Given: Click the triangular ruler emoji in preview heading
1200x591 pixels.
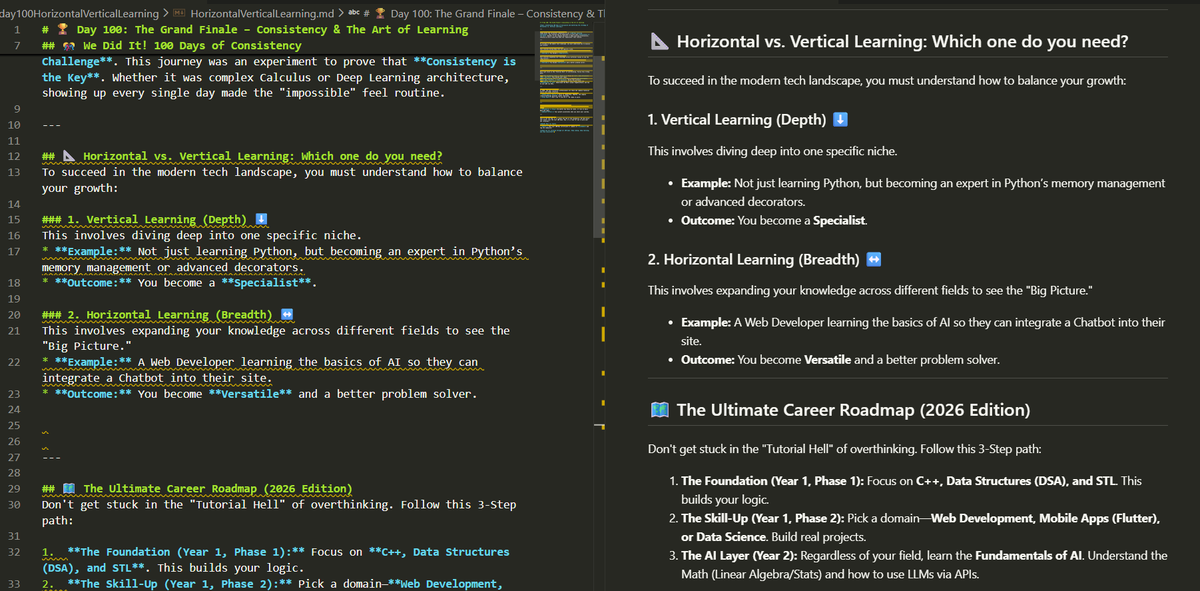Looking at the screenshot, I should (659, 43).
